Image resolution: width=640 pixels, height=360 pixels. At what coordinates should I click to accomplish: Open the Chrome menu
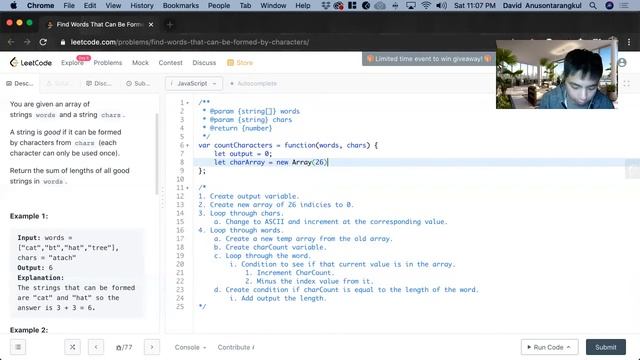pos(40,5)
